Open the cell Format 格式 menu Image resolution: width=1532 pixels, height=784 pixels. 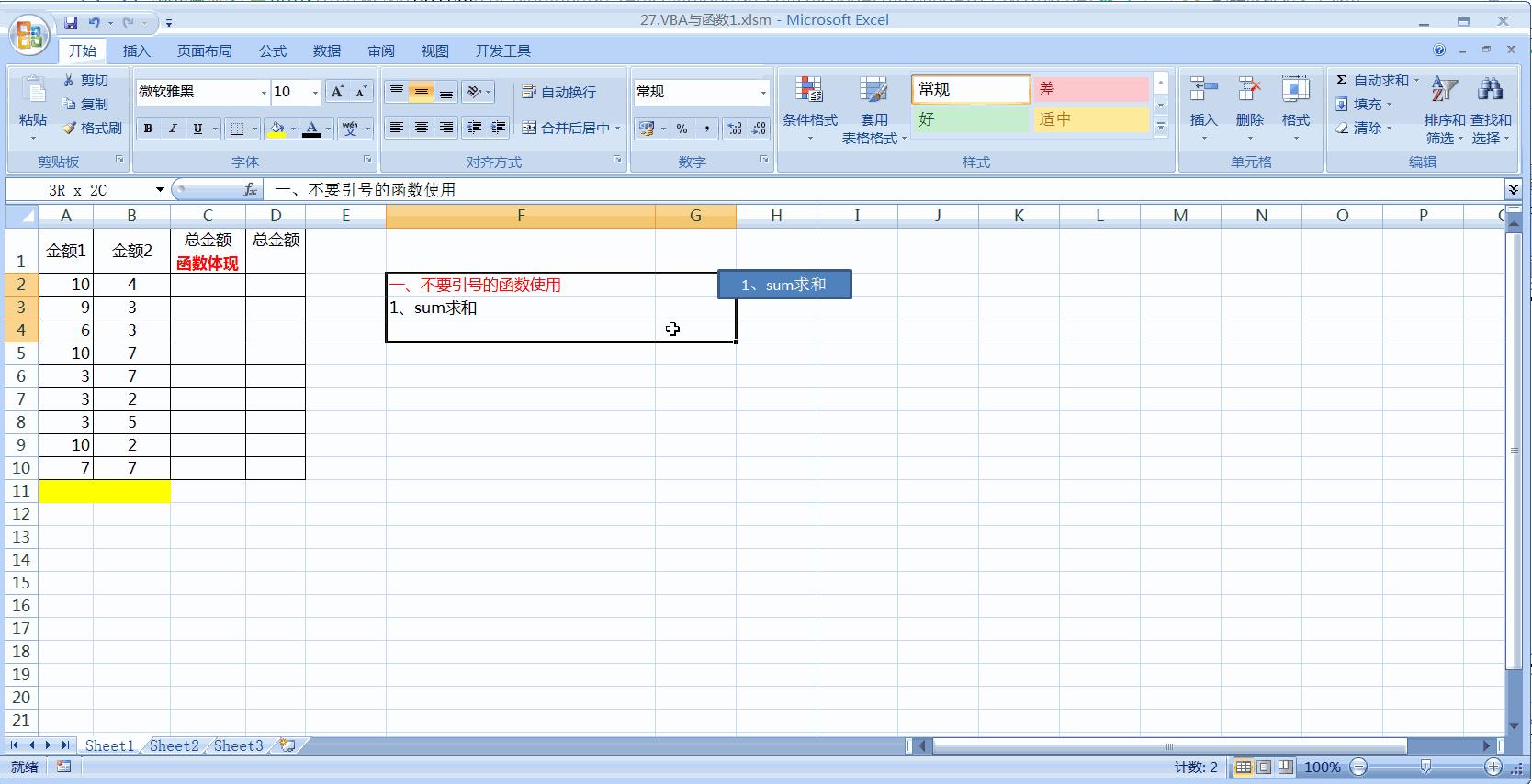1295,110
